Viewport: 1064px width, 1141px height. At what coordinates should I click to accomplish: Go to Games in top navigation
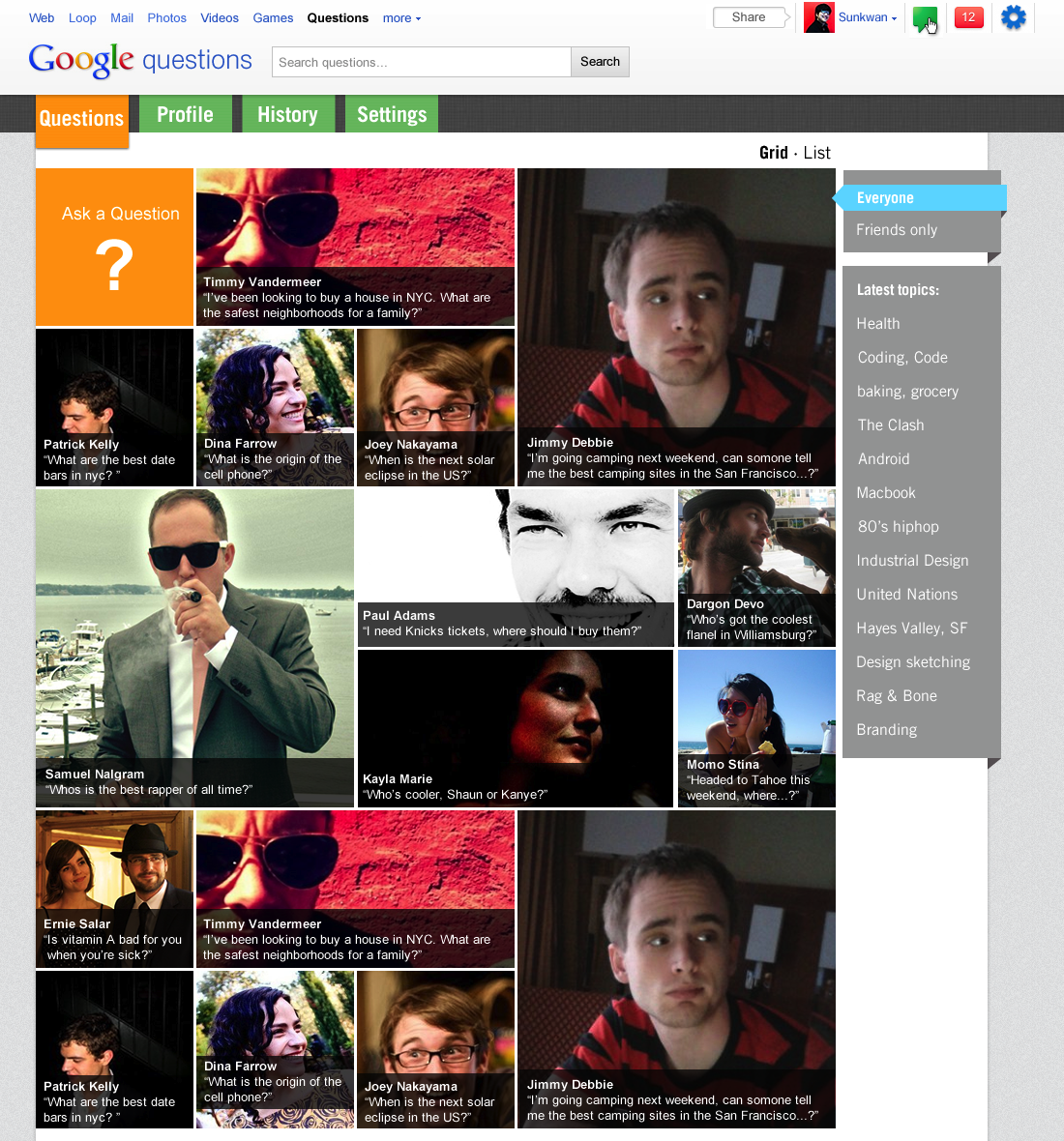tap(273, 18)
